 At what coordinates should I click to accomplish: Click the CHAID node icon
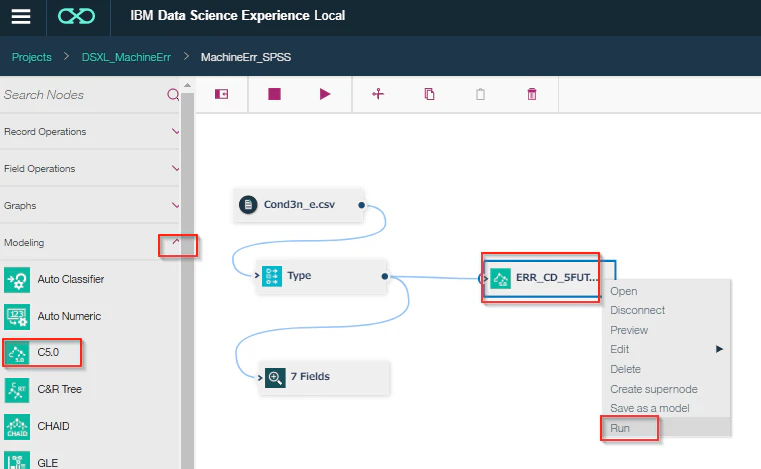[x=17, y=427]
